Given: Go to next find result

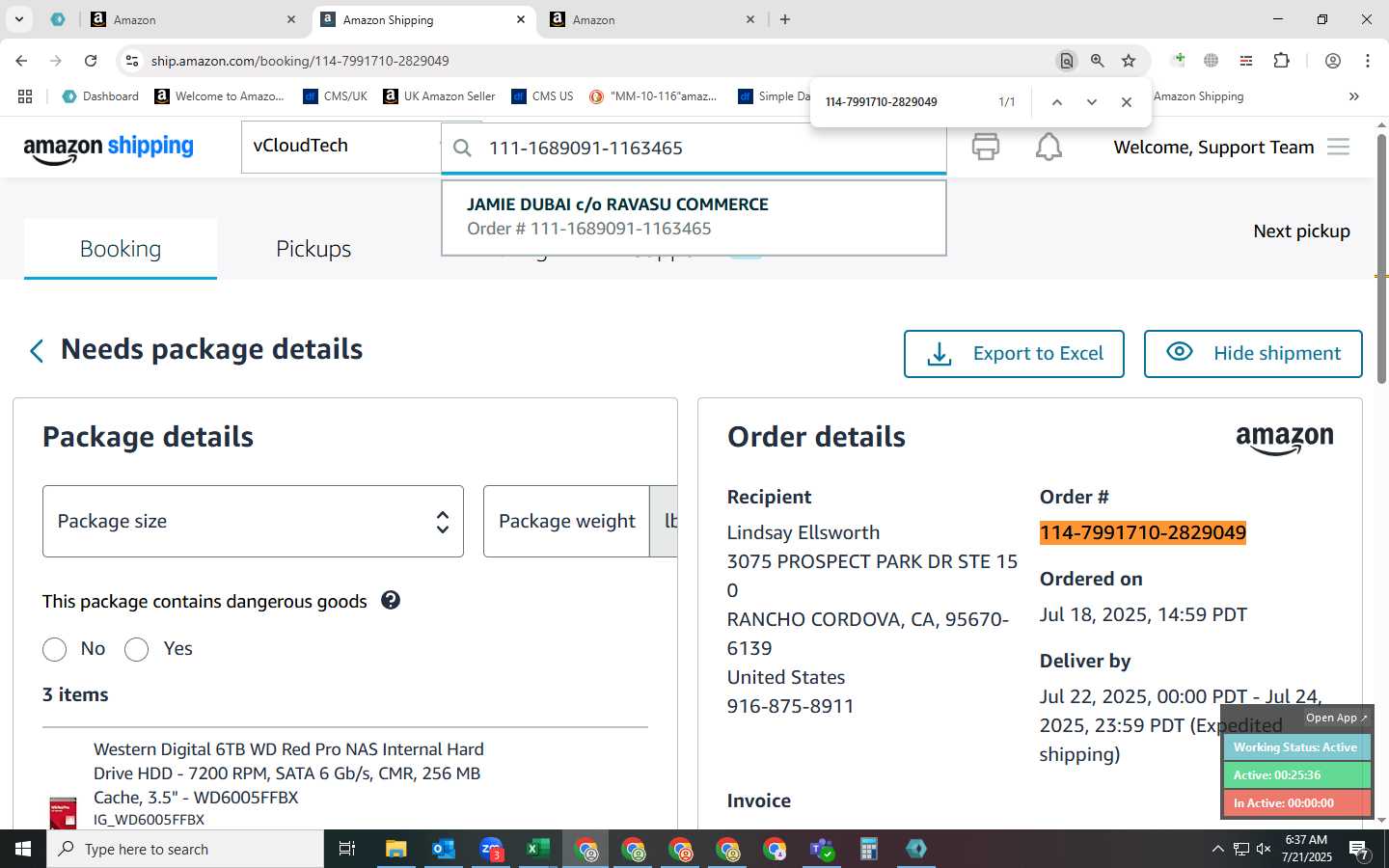Looking at the screenshot, I should [1092, 102].
